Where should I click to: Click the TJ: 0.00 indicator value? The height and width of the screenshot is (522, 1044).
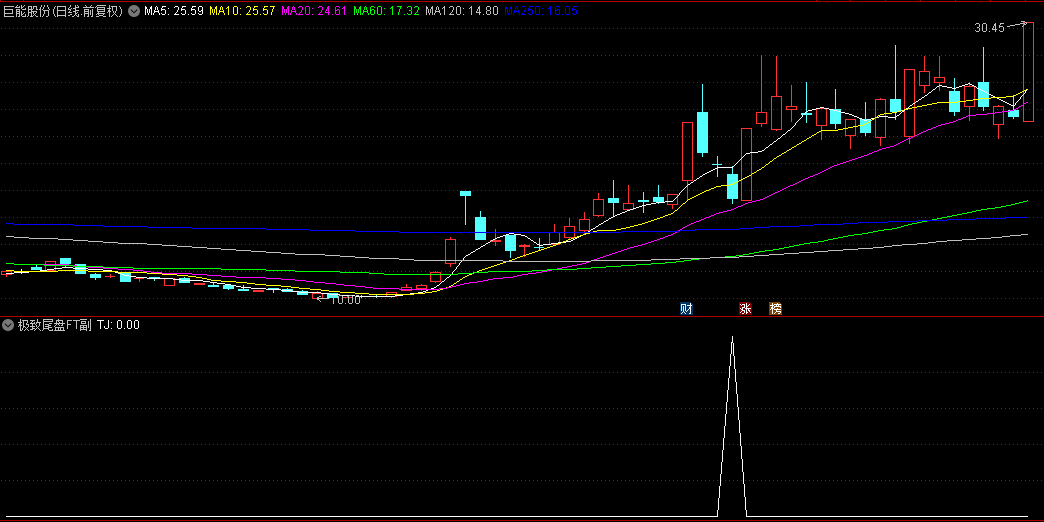tap(119, 325)
